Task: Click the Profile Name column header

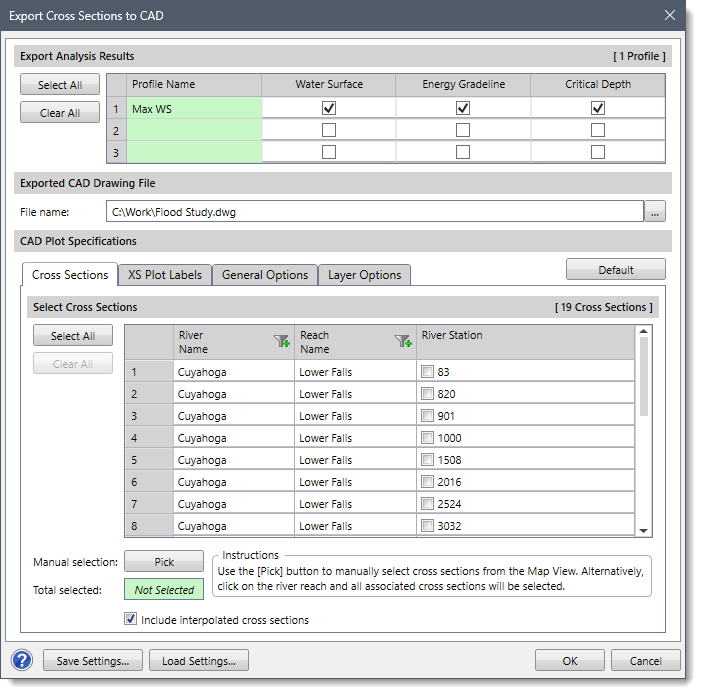Action: pyautogui.click(x=194, y=85)
